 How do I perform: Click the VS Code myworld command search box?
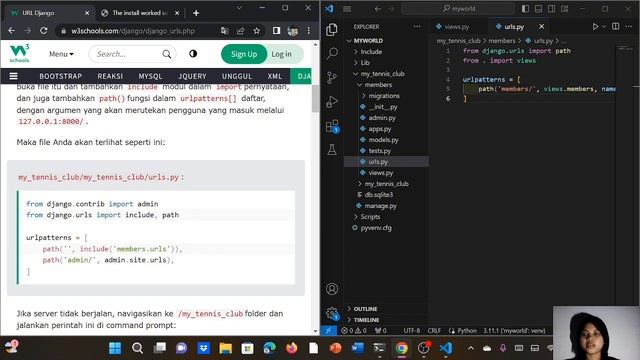tap(458, 9)
